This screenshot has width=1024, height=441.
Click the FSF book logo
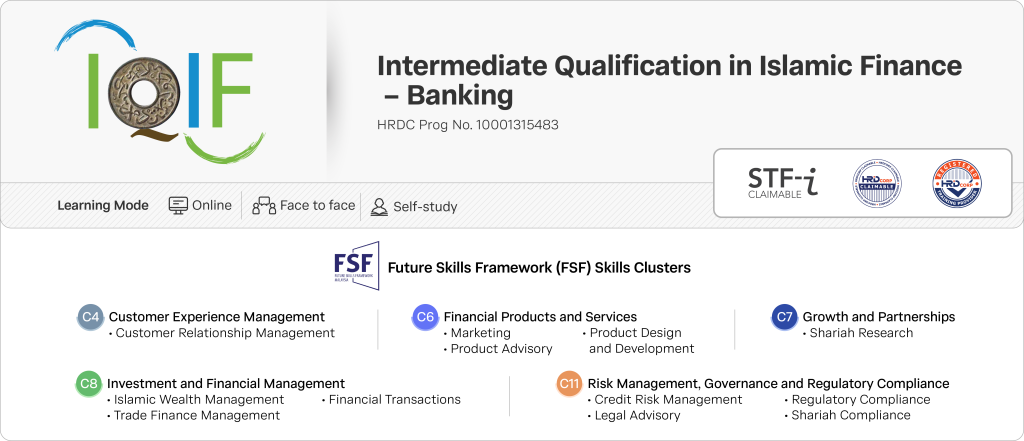pyautogui.click(x=356, y=267)
